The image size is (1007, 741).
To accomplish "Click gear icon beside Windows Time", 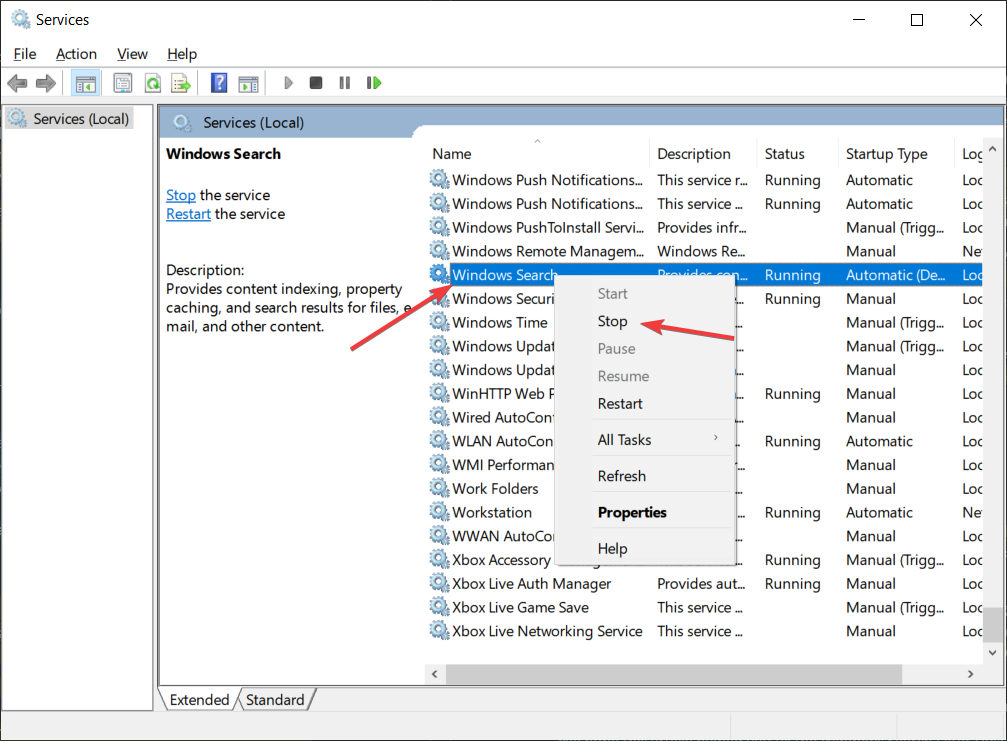I will coord(439,322).
